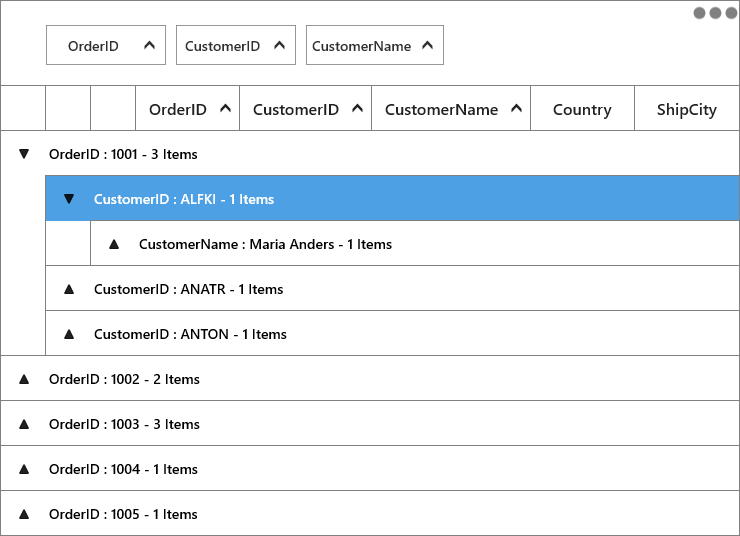Expand the OrderID : 1003 group
Screen dimensions: 740x536
[x=24, y=424]
